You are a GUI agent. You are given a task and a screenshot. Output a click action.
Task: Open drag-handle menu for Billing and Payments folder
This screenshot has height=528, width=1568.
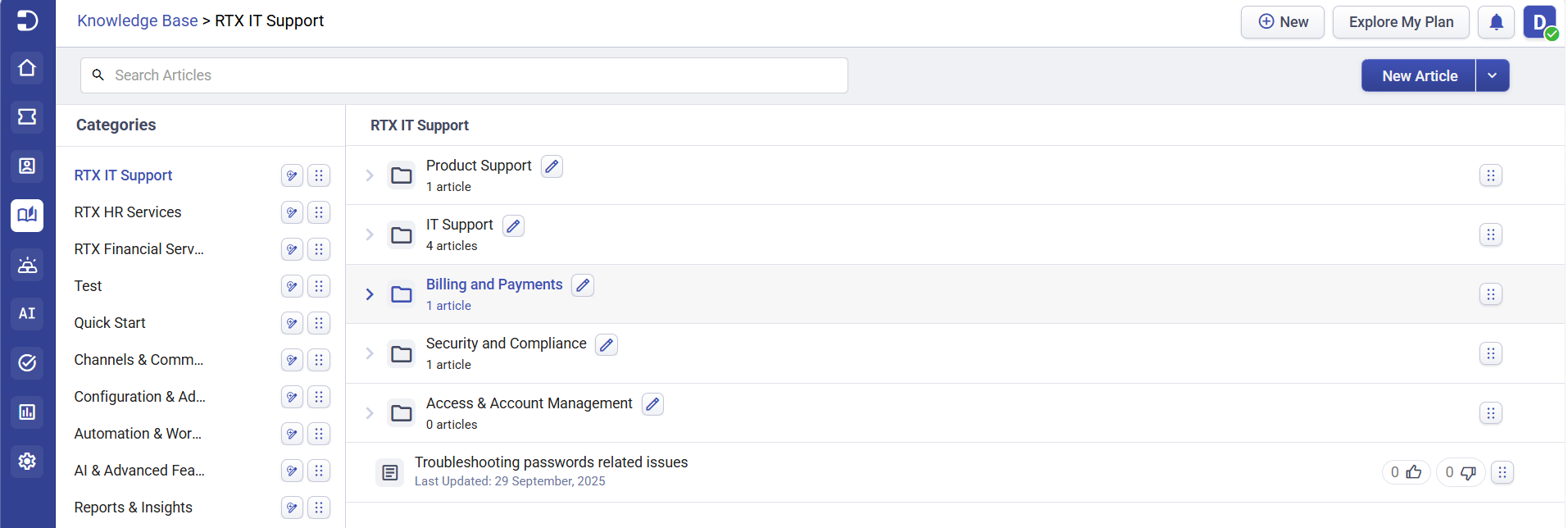(1491, 294)
